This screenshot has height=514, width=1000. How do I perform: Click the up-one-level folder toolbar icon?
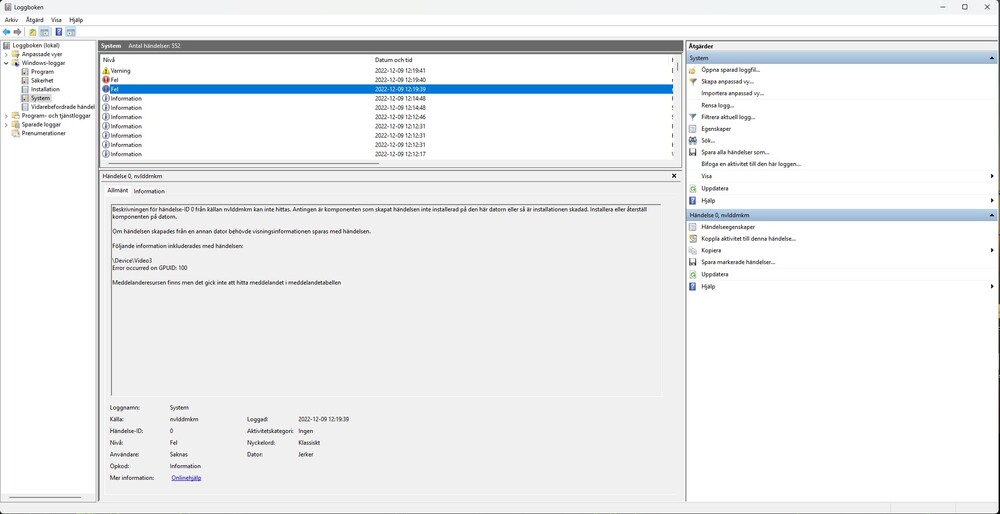33,32
